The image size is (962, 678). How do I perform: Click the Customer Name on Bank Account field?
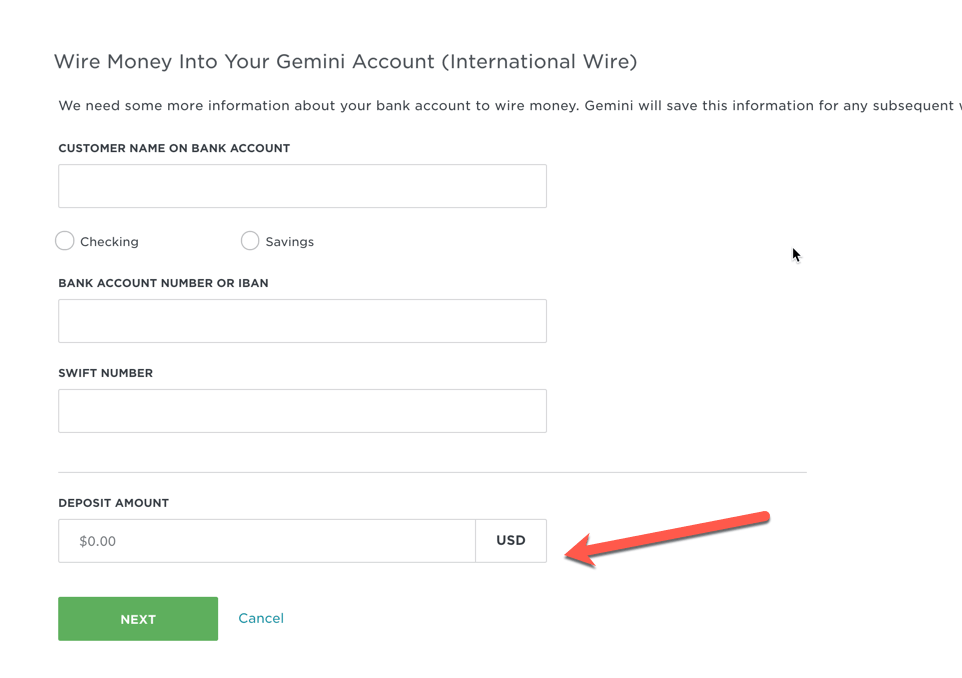tap(302, 186)
